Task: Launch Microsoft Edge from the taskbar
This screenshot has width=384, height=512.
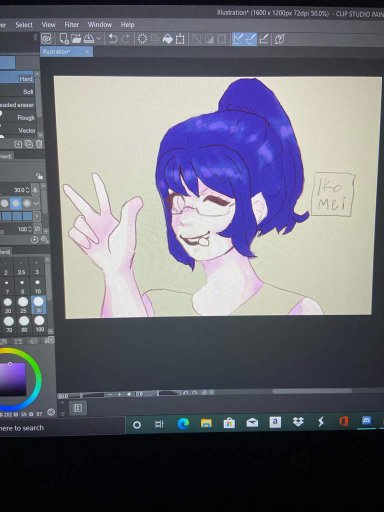Action: [183, 423]
